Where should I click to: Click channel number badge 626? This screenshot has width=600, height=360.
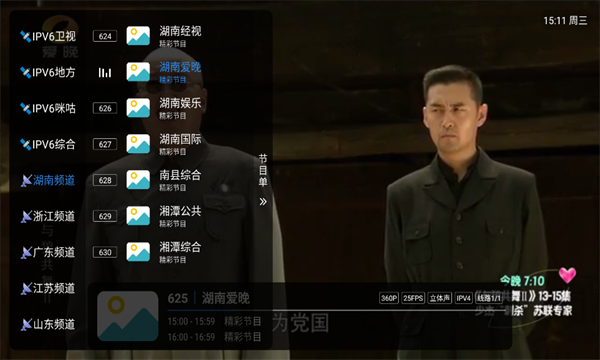105,108
